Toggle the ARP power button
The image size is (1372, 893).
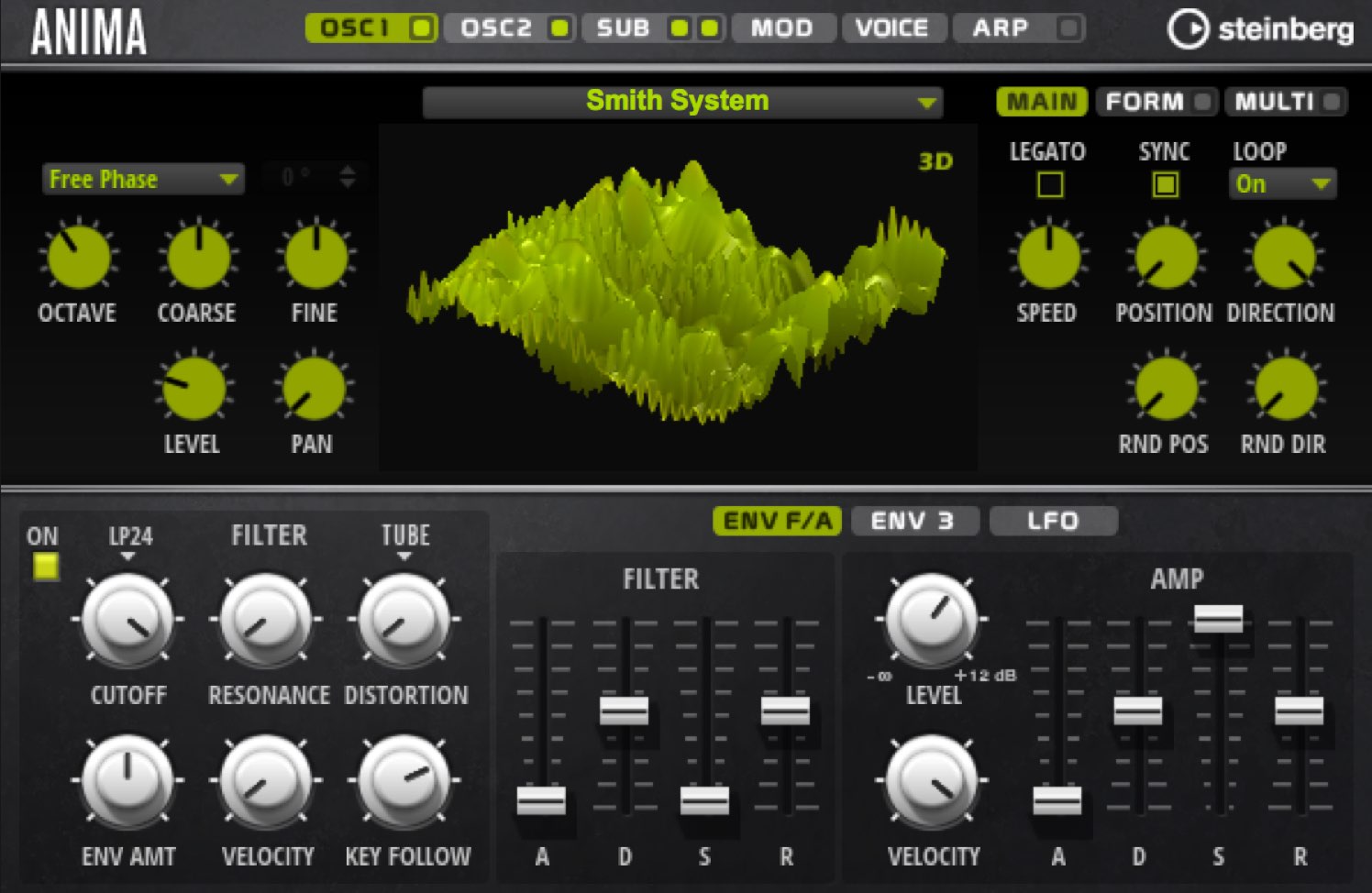click(x=1068, y=28)
